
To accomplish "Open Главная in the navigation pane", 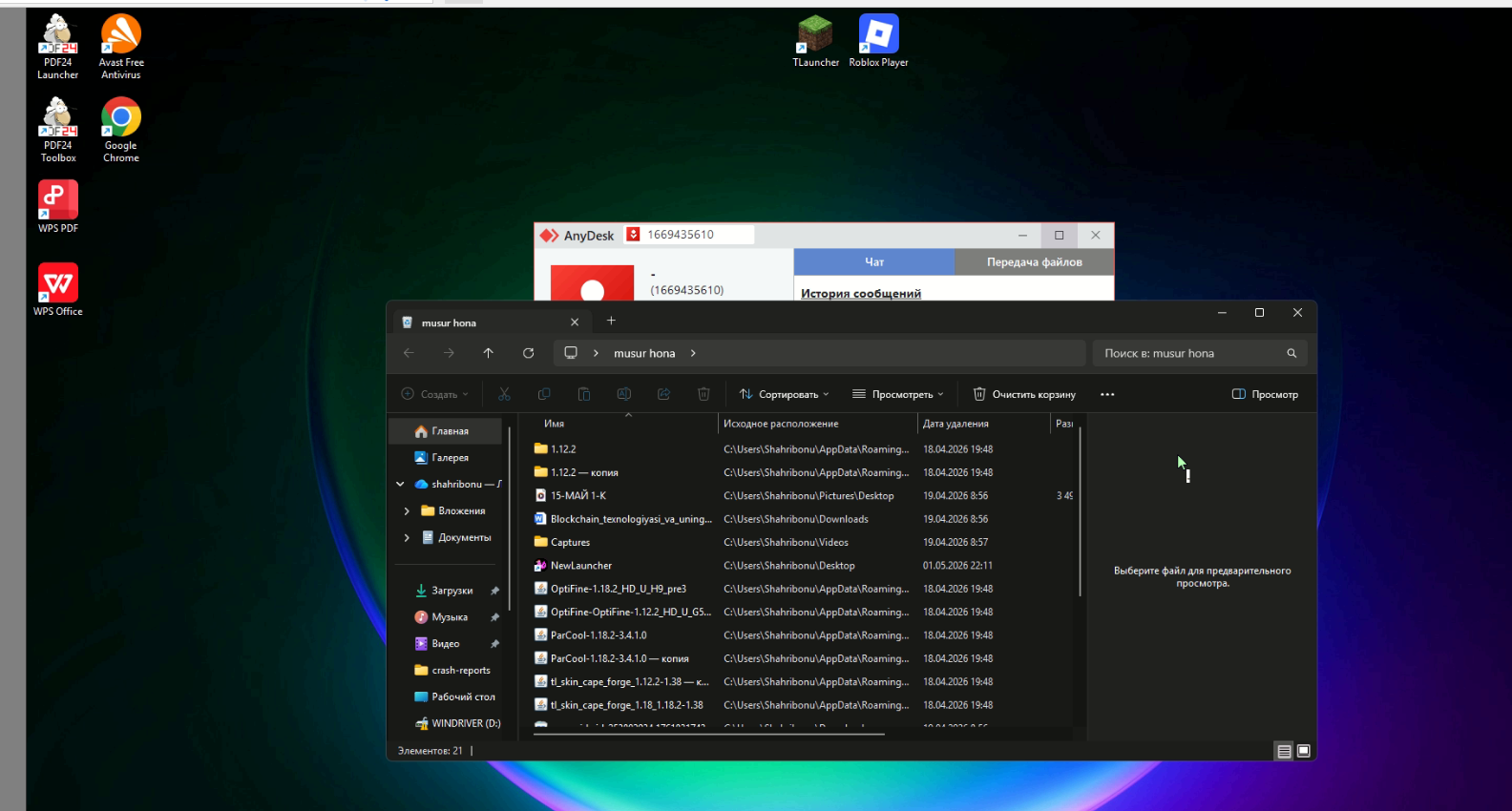I will 446,431.
